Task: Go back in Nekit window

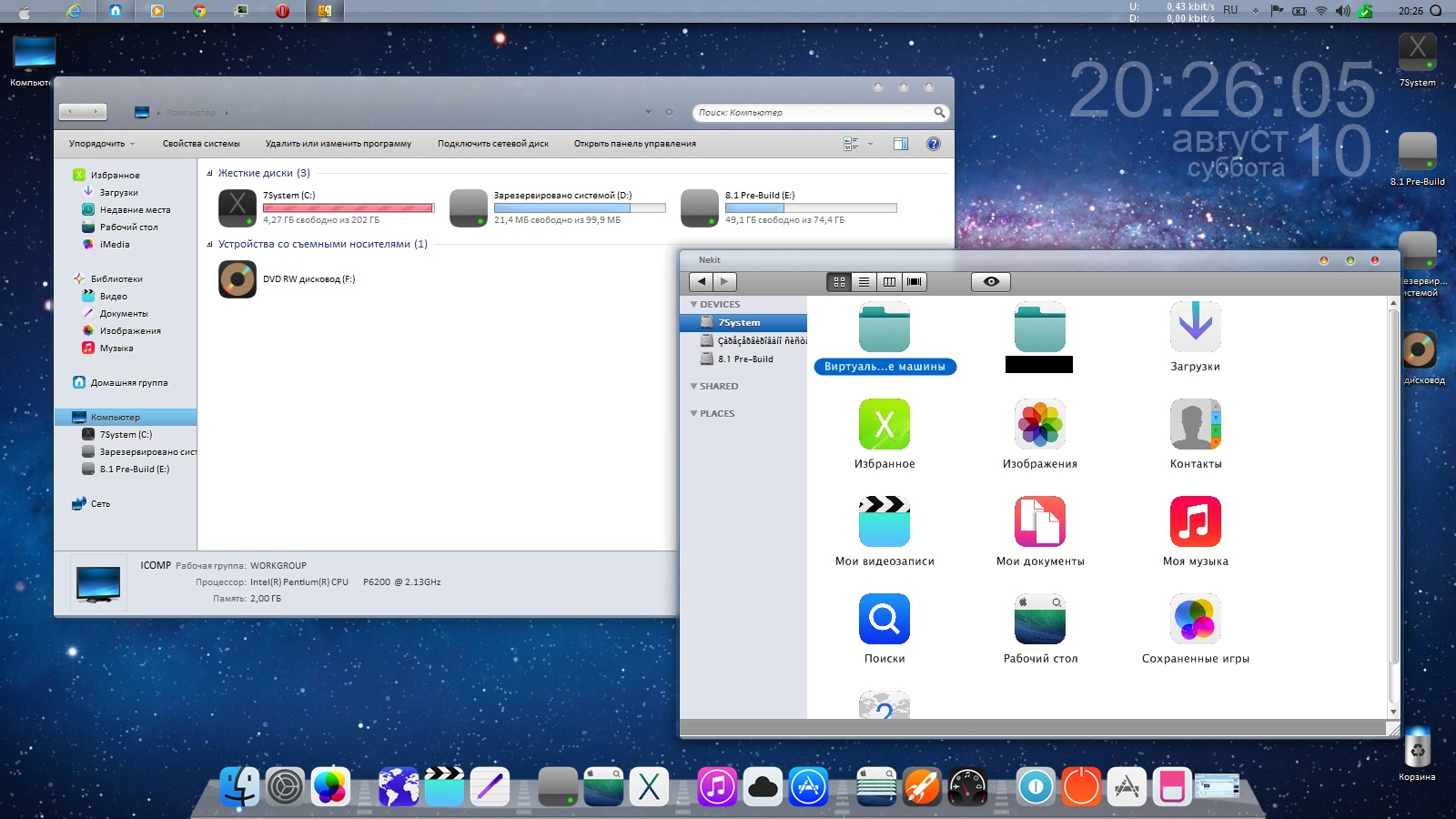Action: [x=702, y=282]
